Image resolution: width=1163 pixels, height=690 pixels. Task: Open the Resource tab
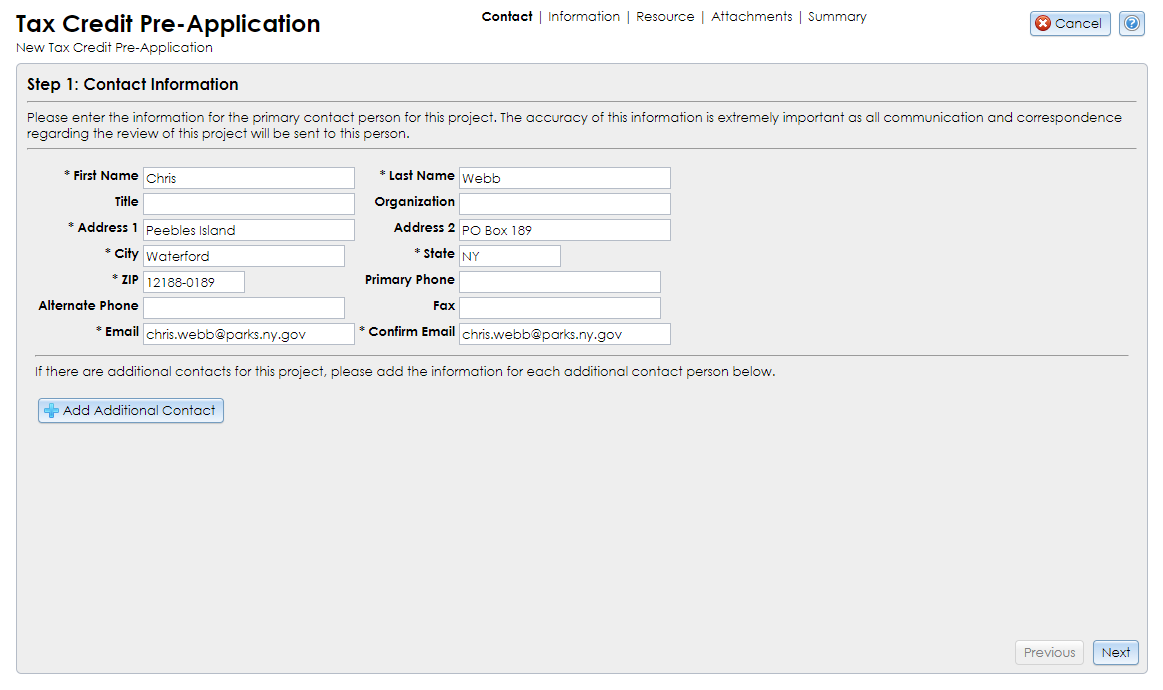tap(665, 16)
